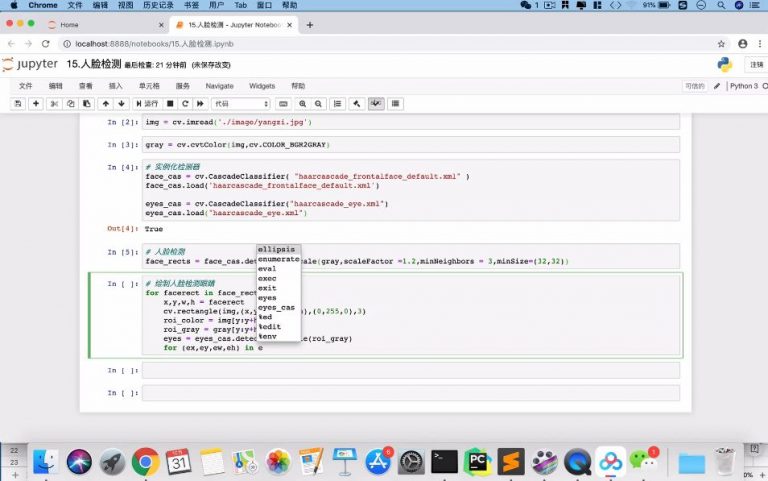Move the selected cell down
This screenshot has height=481, width=768.
pyautogui.click(x=121, y=103)
